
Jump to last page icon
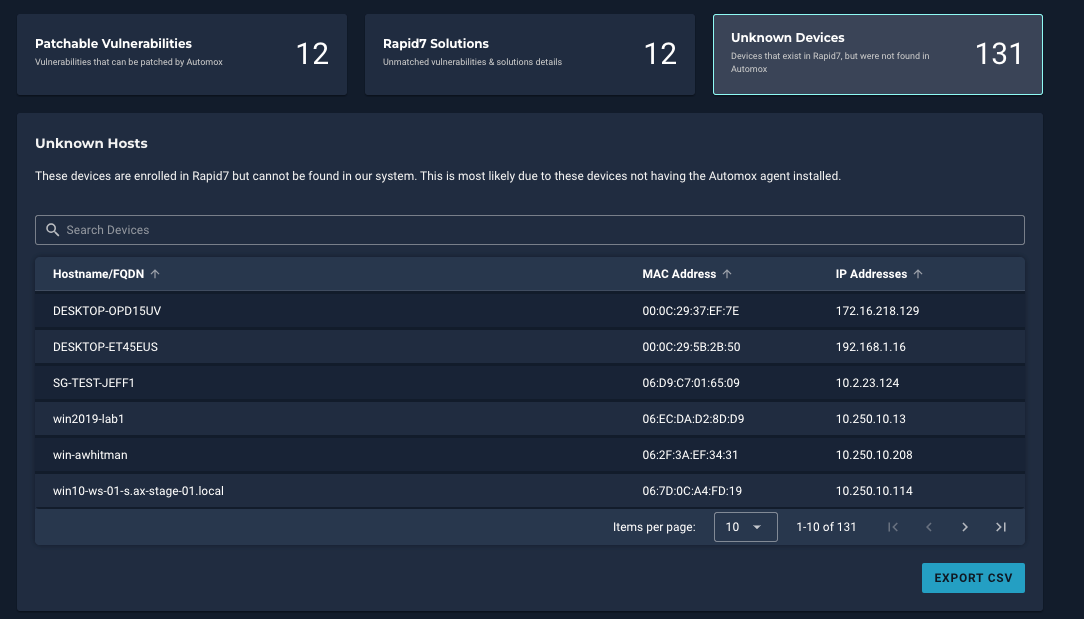(1000, 527)
